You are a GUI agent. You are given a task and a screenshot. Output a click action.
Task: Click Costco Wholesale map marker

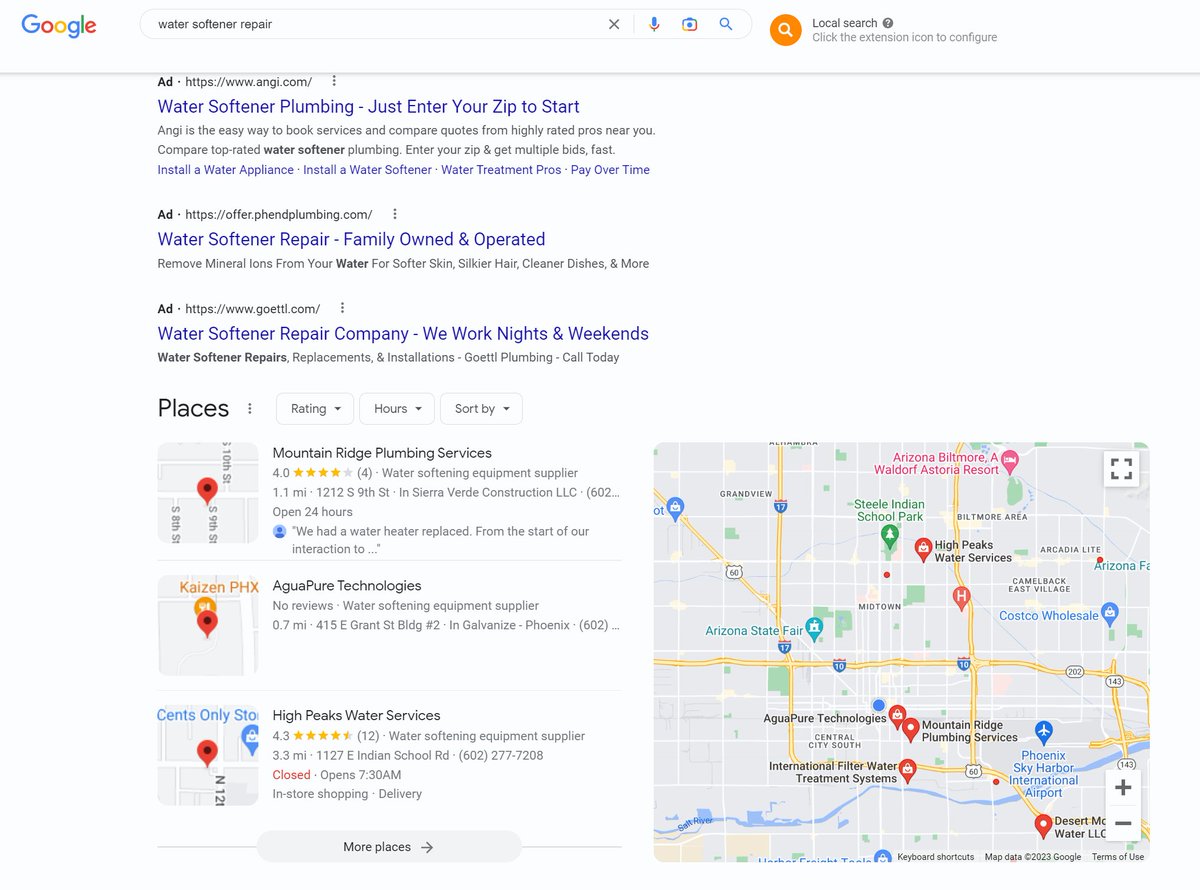[1109, 612]
